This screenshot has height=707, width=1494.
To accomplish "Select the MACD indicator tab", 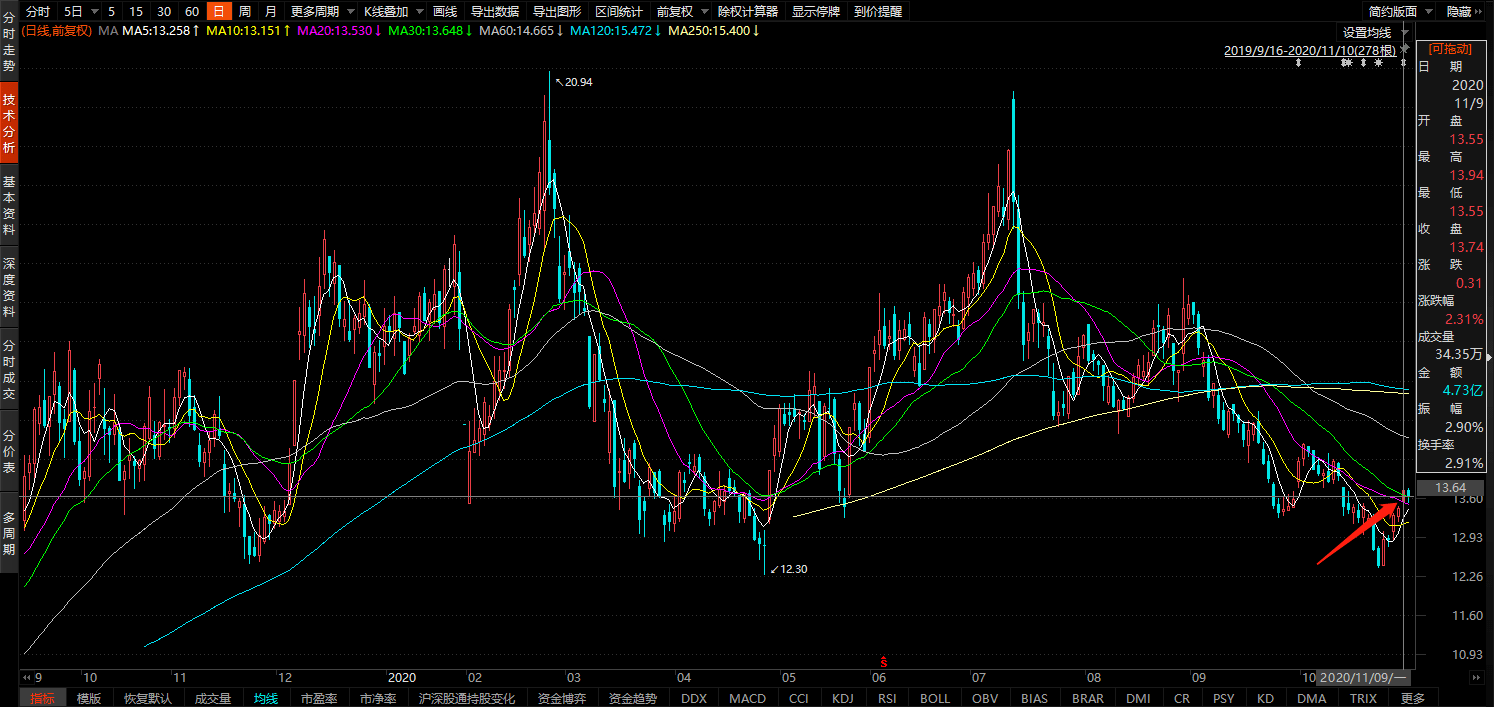I will pos(747,698).
